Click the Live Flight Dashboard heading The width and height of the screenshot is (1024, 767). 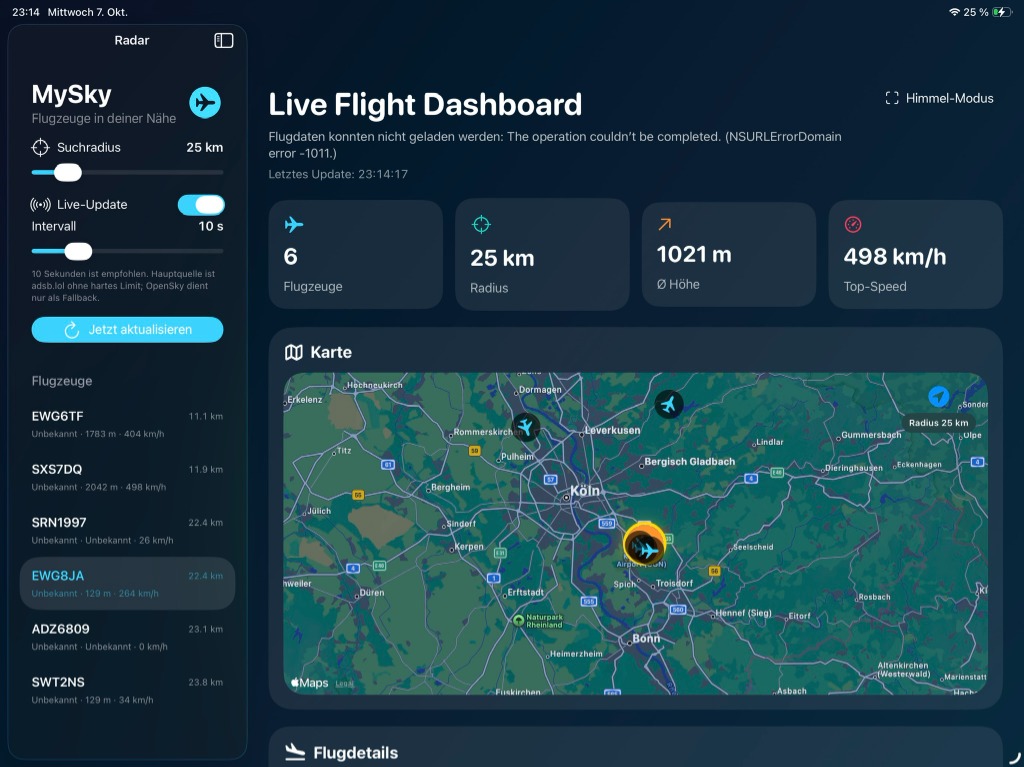[425, 105]
